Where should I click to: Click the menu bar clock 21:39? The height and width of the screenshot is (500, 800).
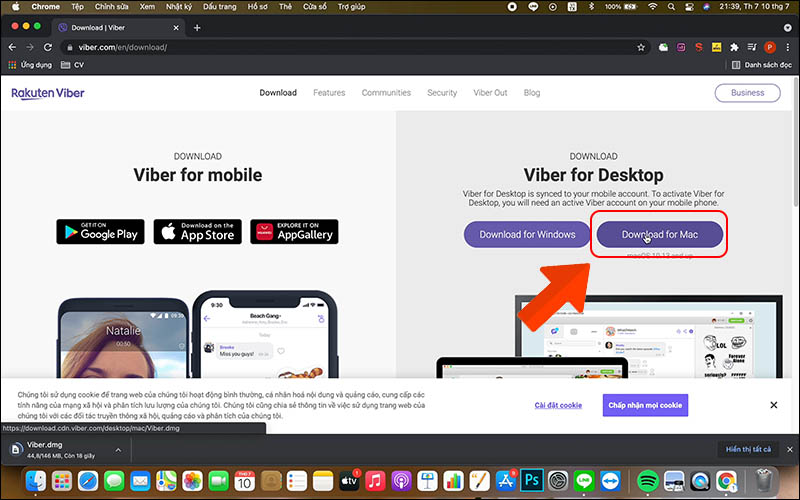click(754, 7)
